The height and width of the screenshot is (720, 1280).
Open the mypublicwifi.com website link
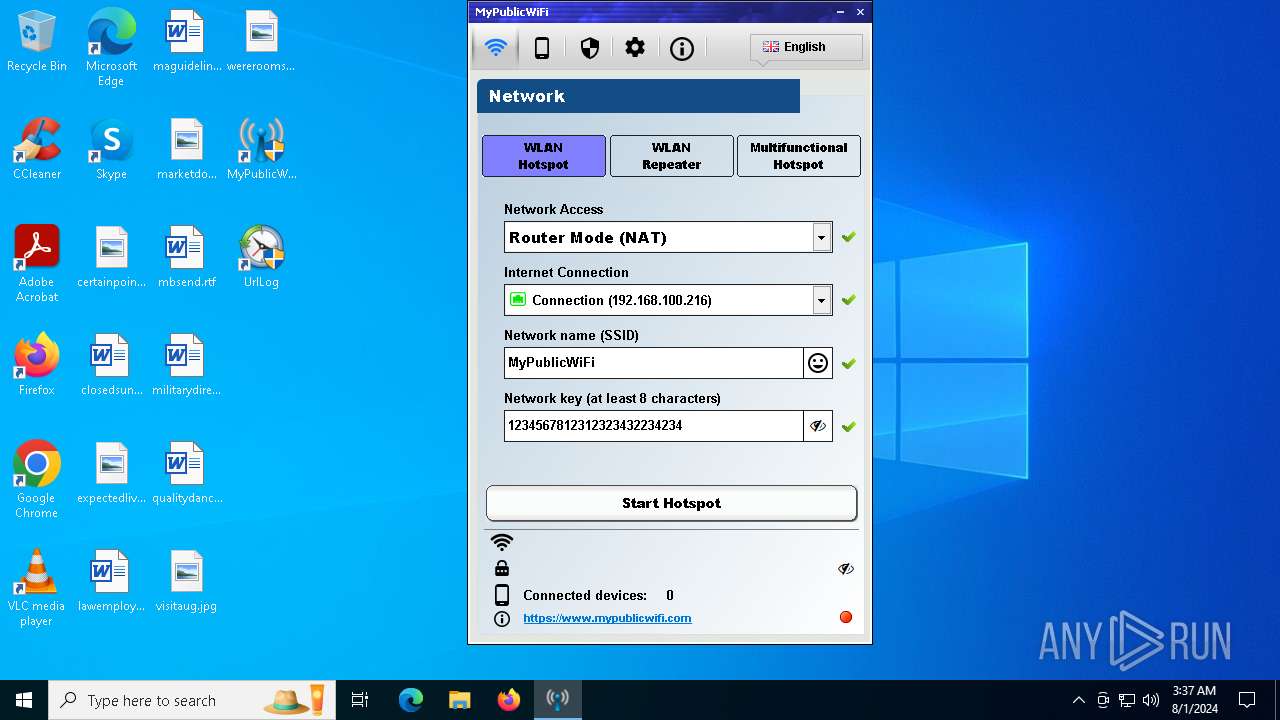tap(607, 618)
